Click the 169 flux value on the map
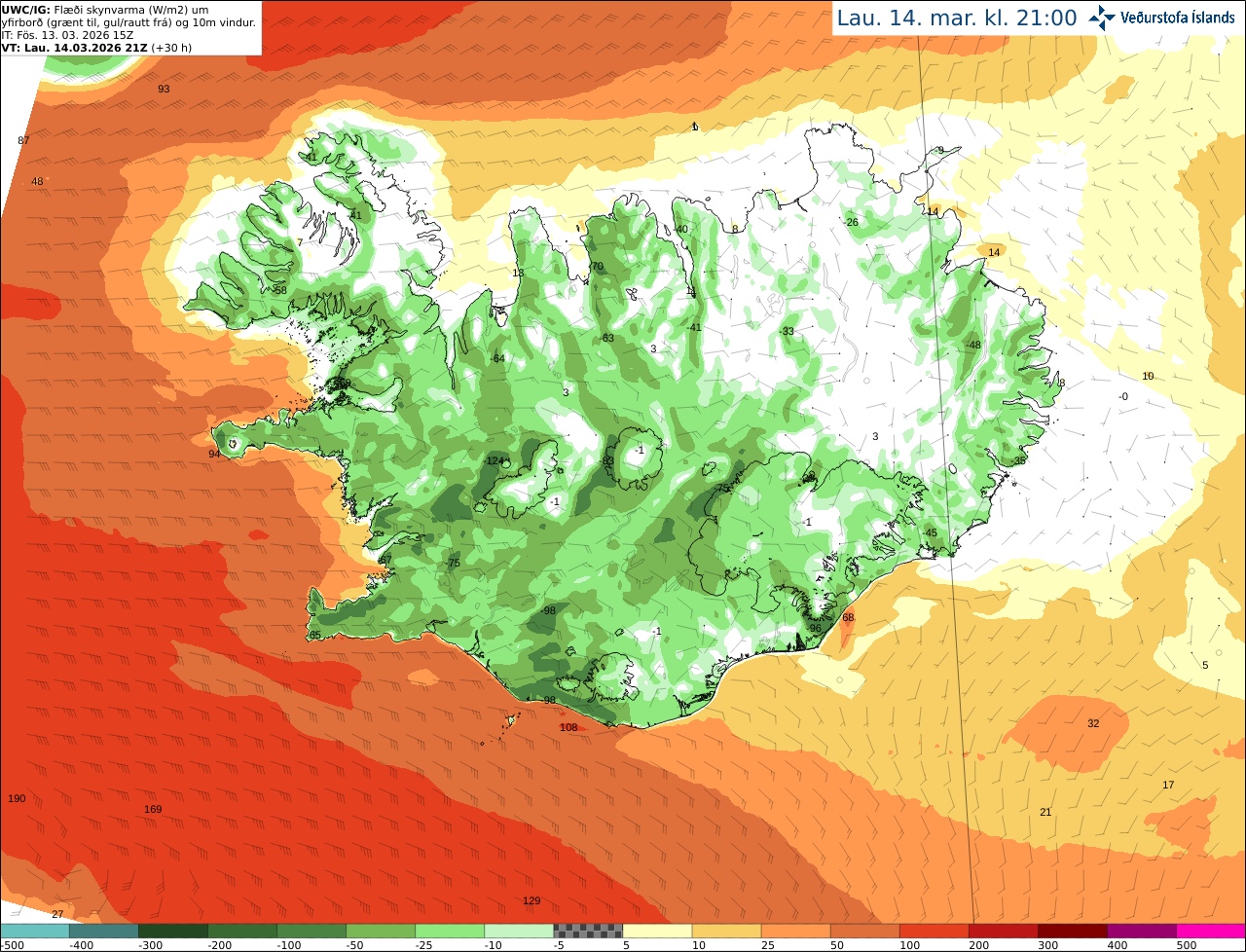 click(x=153, y=809)
